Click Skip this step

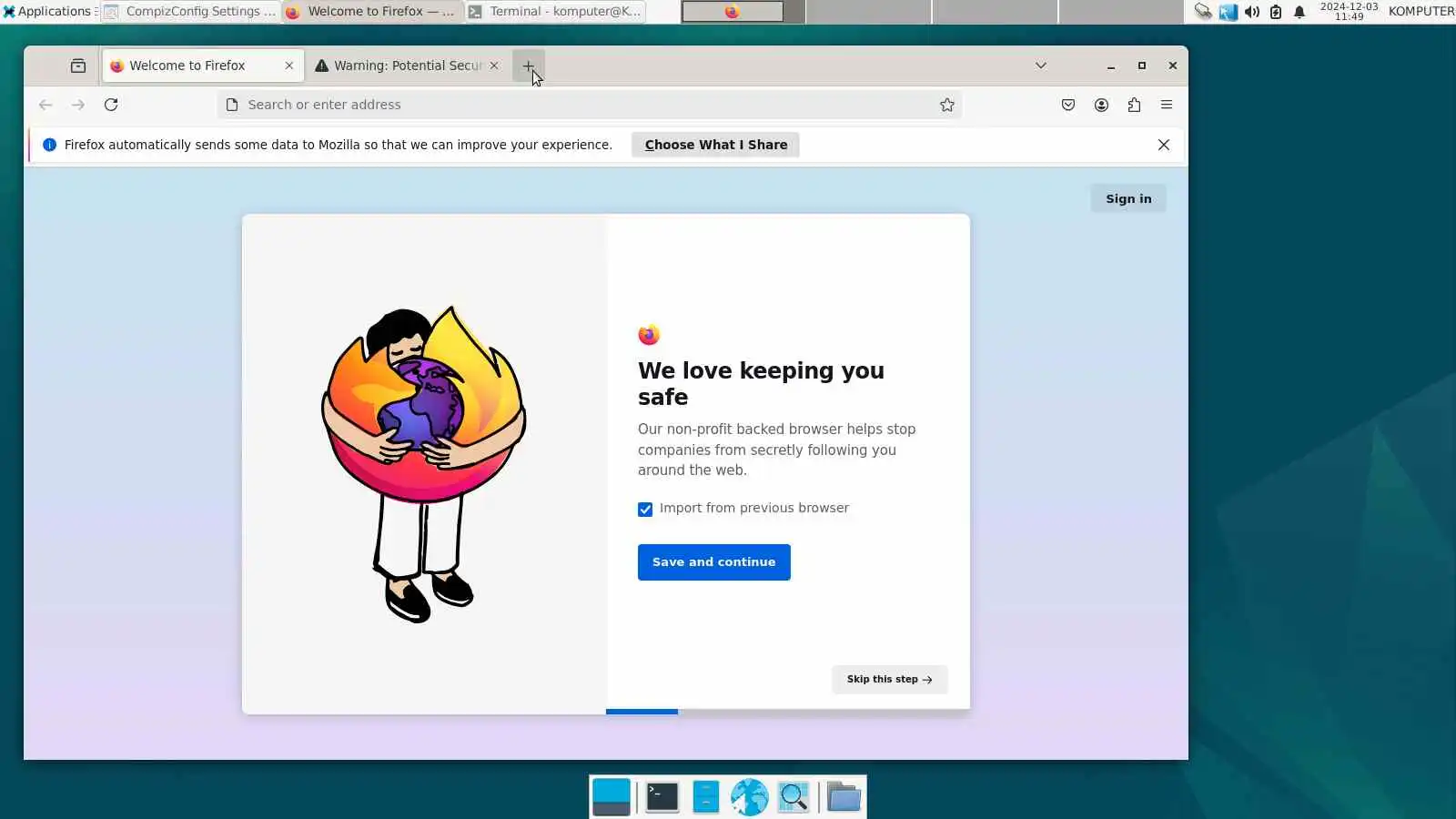(889, 680)
